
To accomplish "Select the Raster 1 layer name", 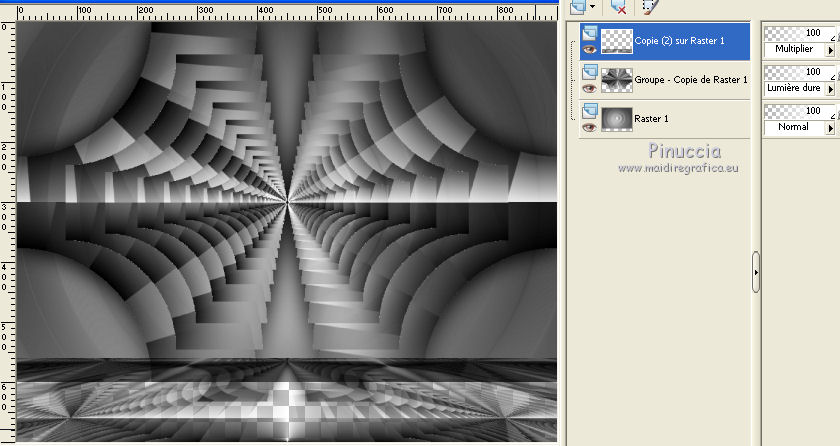I will pyautogui.click(x=651, y=119).
